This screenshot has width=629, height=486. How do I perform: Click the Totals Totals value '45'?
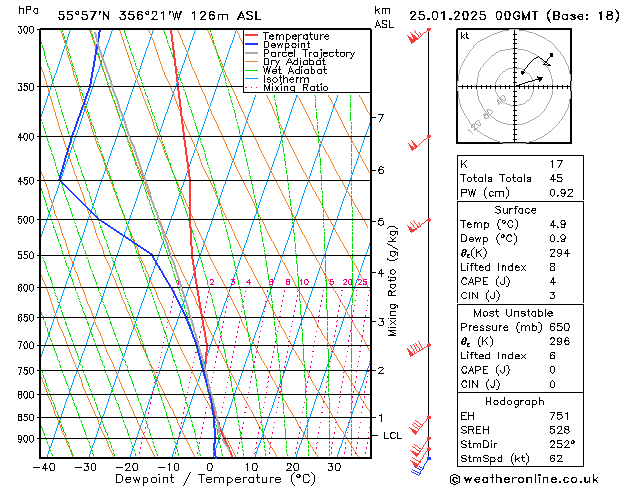click(556, 178)
